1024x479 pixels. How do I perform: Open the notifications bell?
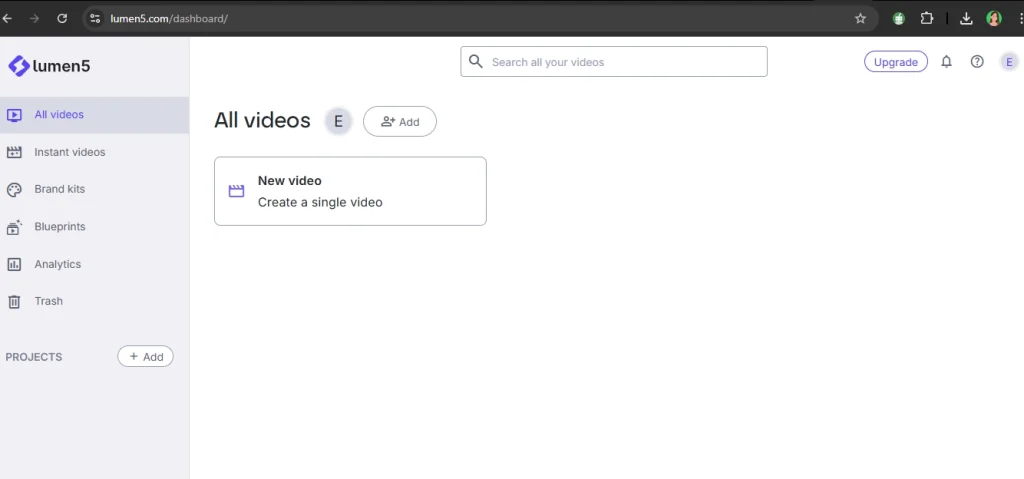pos(946,62)
